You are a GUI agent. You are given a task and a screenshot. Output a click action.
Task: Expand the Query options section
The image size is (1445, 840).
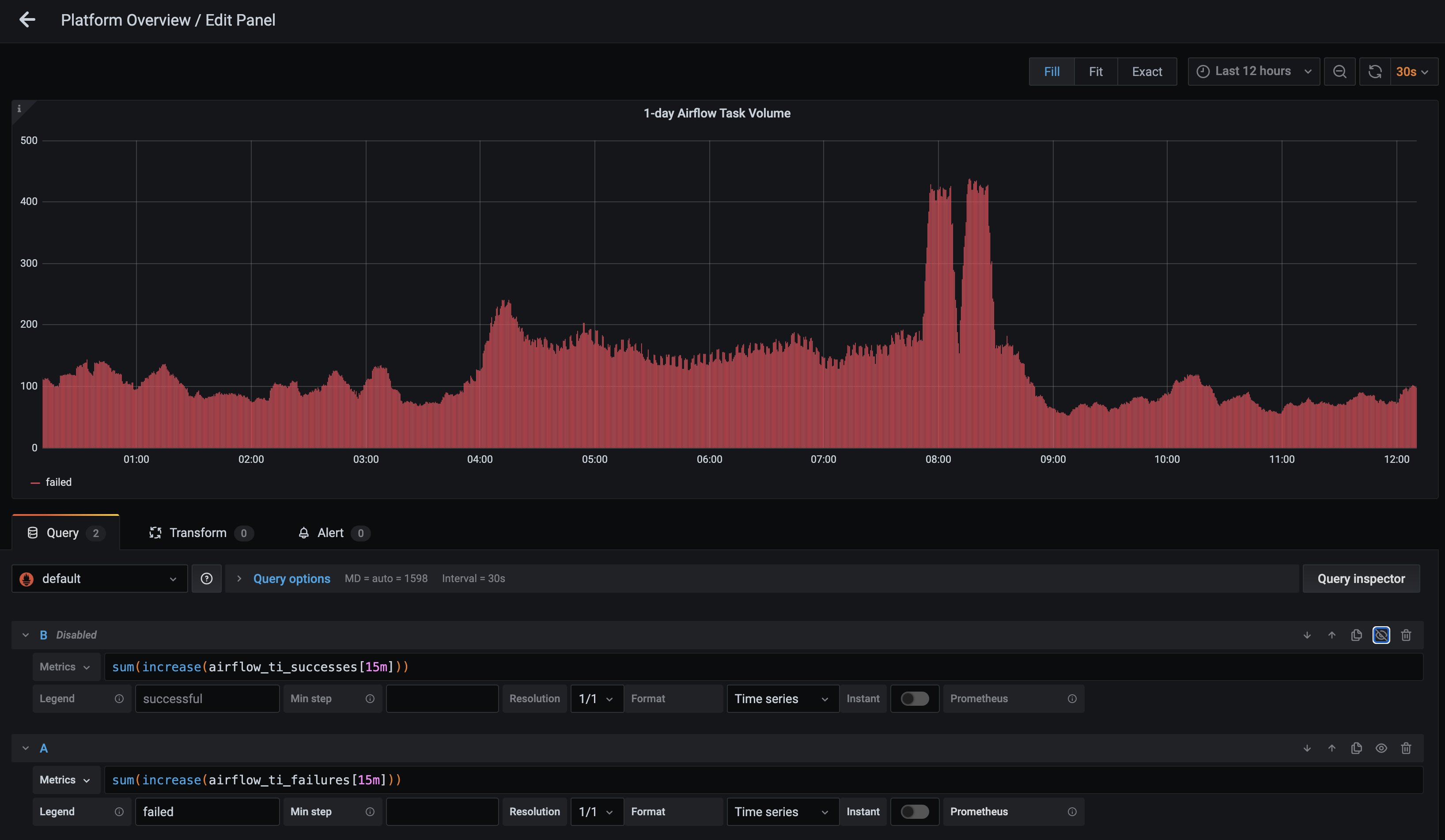coord(292,578)
